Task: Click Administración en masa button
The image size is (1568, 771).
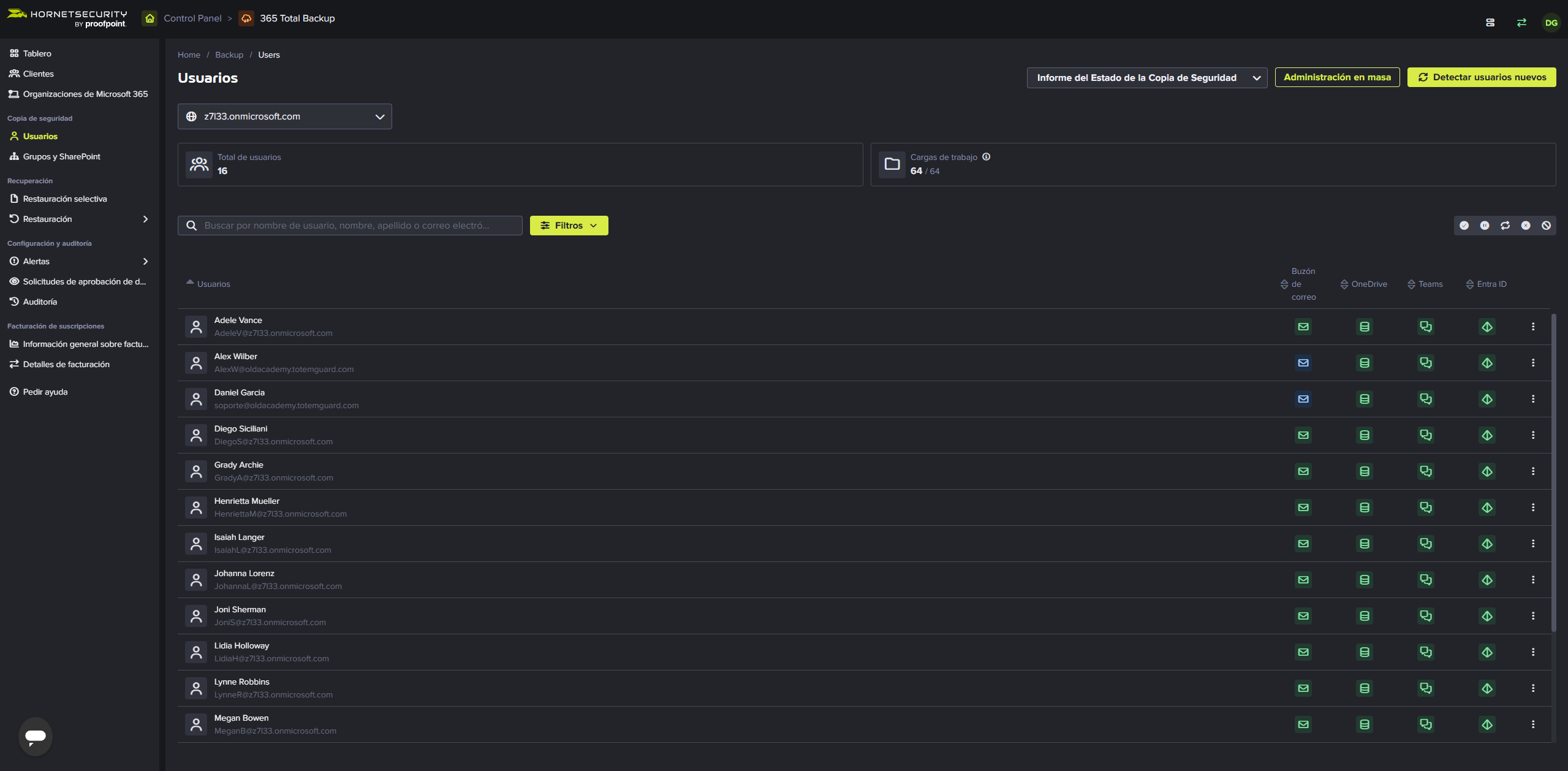Action: point(1337,77)
